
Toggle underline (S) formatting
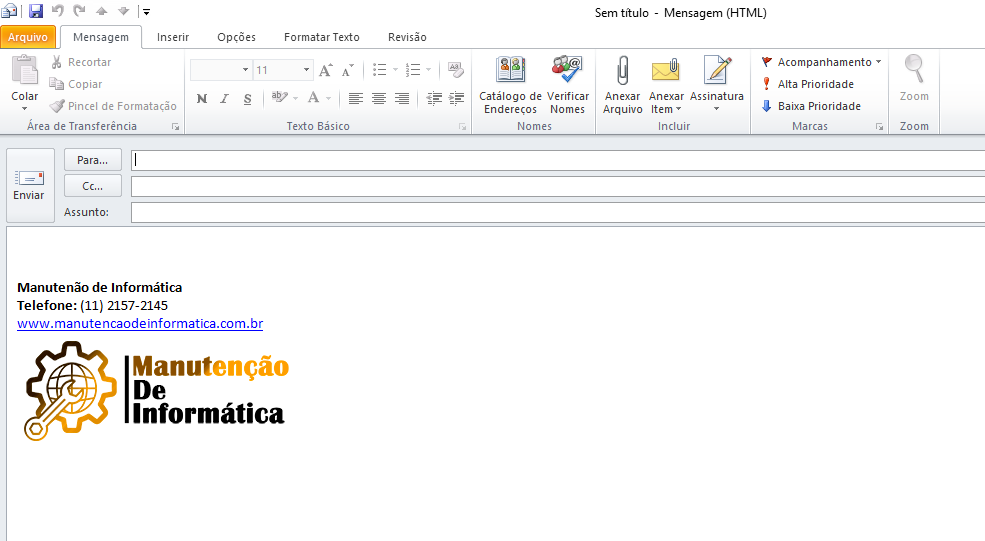(248, 99)
